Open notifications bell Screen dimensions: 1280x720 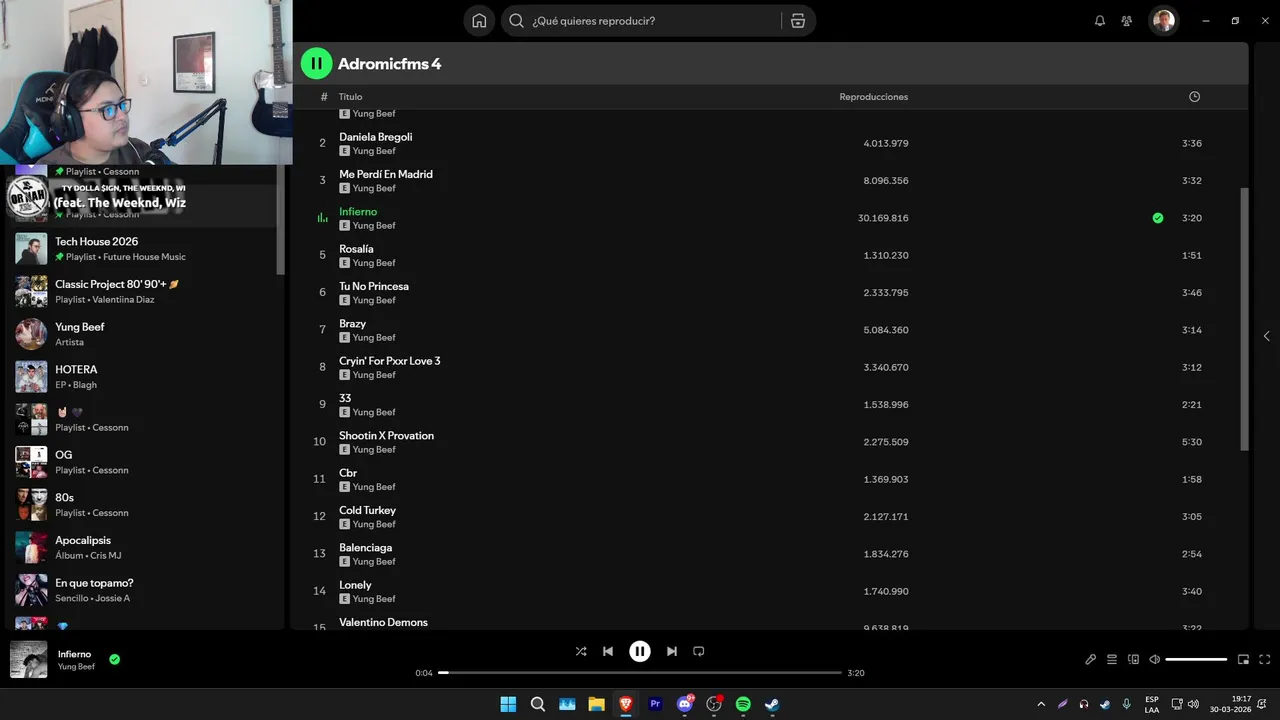pyautogui.click(x=1100, y=21)
